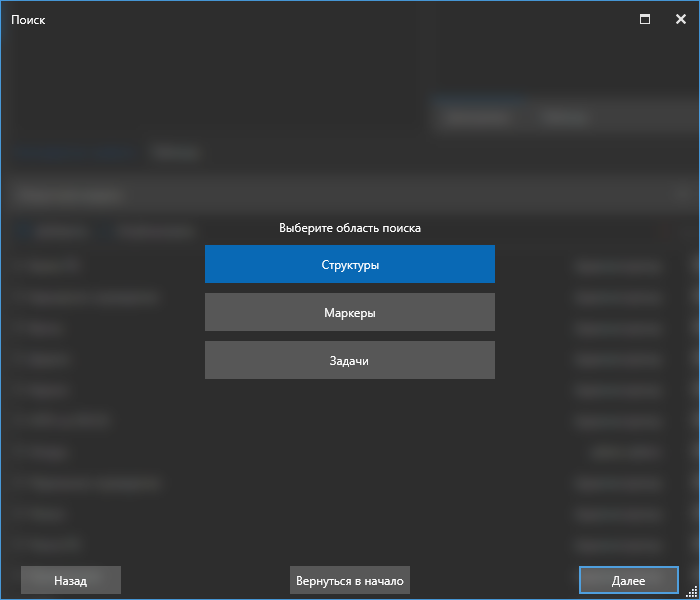The height and width of the screenshot is (600, 700).
Task: Click Вернуться в начало to restart
Action: [350, 580]
